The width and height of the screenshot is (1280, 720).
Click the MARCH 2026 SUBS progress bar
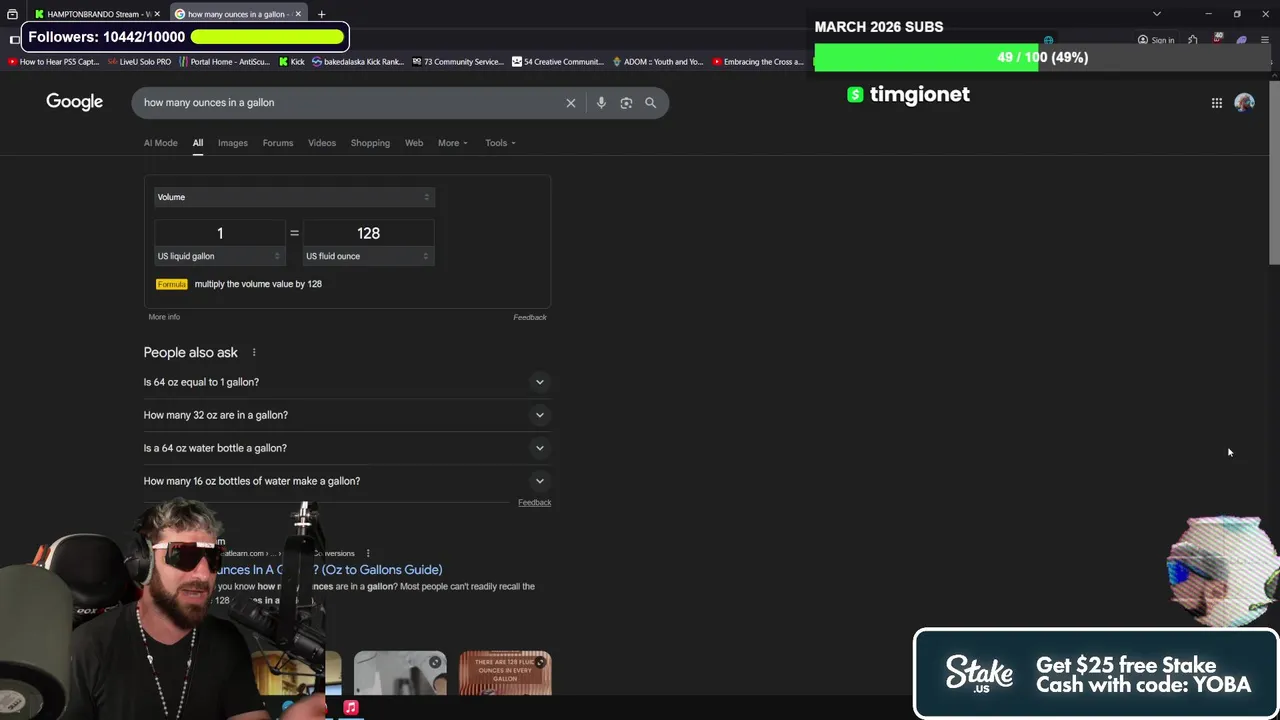pos(1040,57)
